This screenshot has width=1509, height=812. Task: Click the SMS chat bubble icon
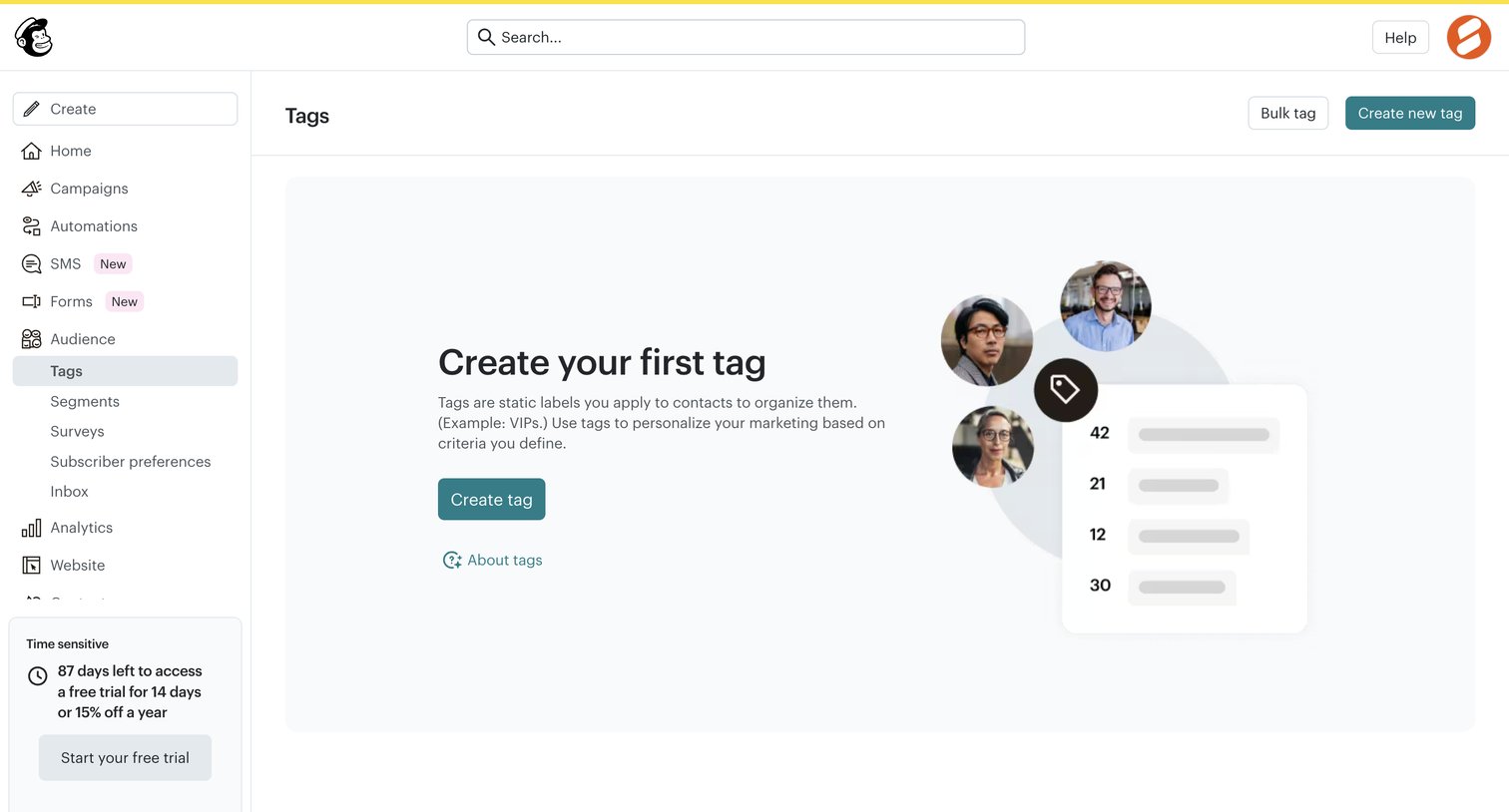pyautogui.click(x=32, y=264)
